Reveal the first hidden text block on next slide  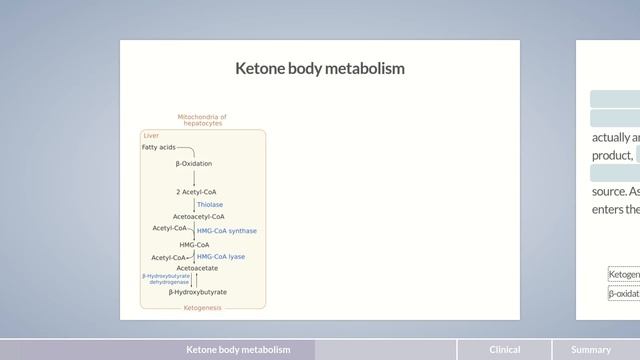pos(615,99)
